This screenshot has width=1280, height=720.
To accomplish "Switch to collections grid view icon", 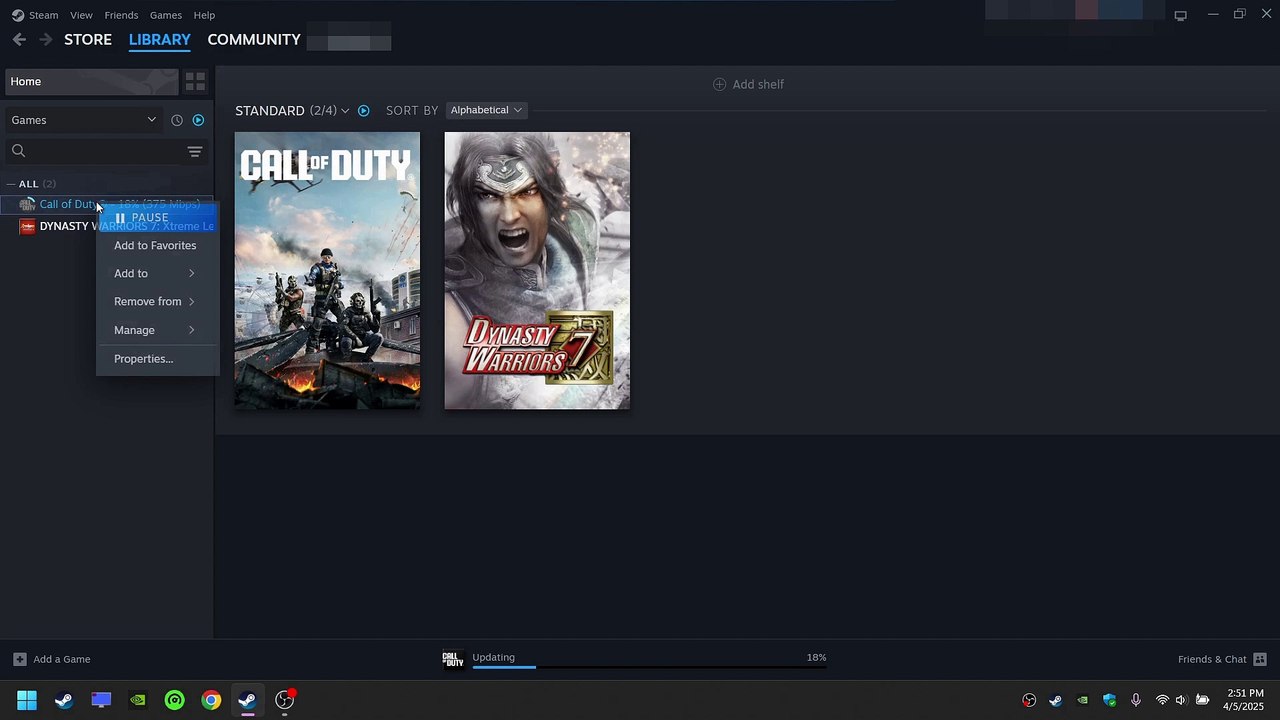I will [195, 81].
